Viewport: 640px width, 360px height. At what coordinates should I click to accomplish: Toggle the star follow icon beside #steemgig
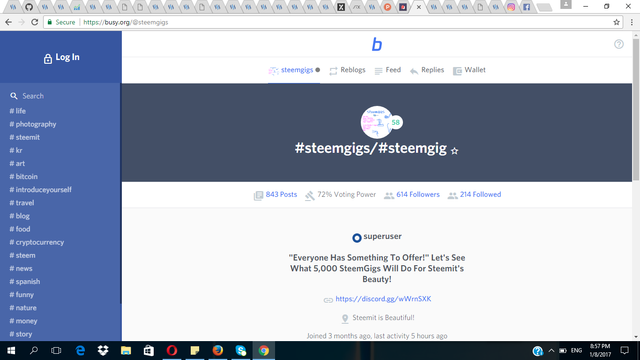454,151
